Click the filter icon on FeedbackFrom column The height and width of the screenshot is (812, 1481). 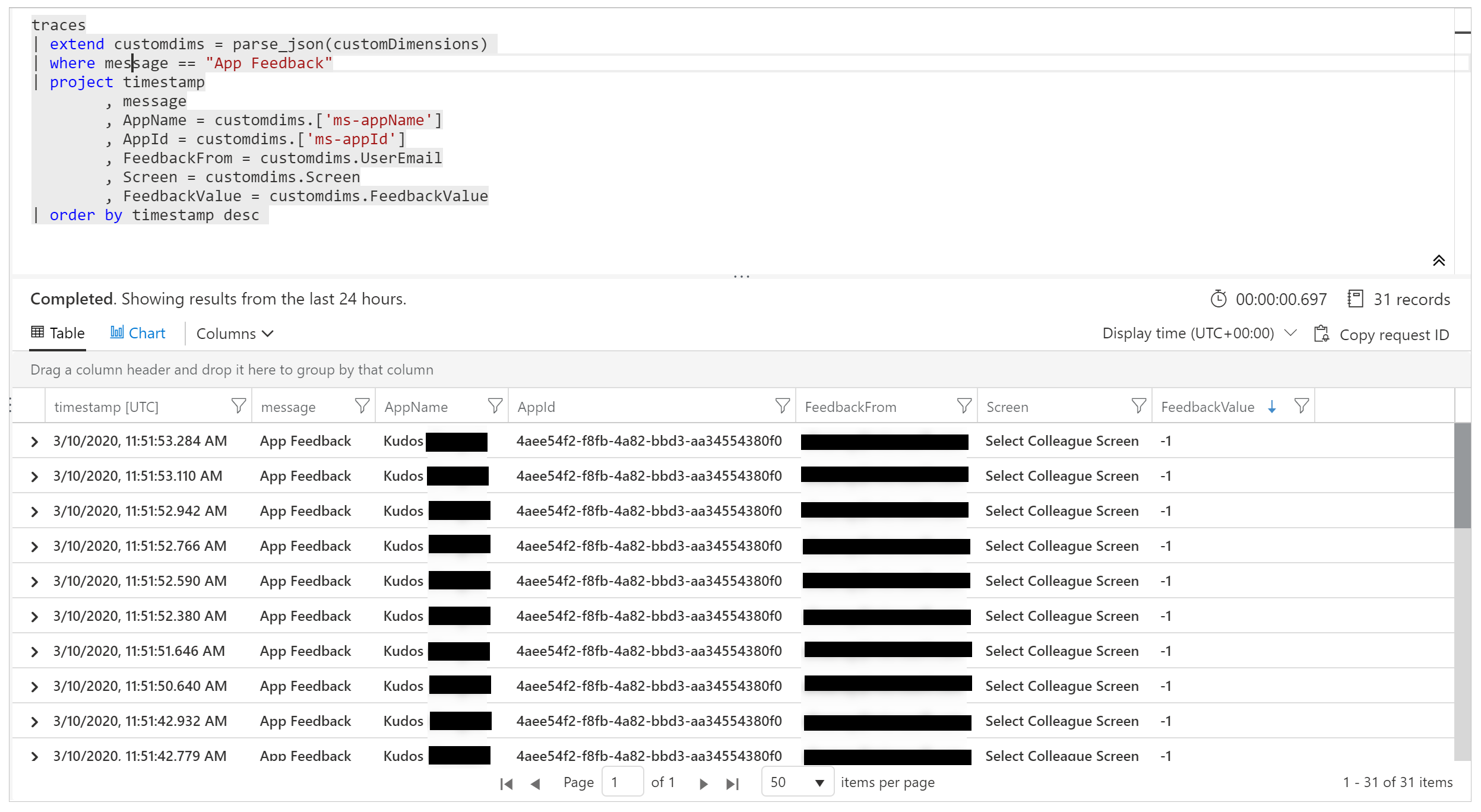pos(961,406)
